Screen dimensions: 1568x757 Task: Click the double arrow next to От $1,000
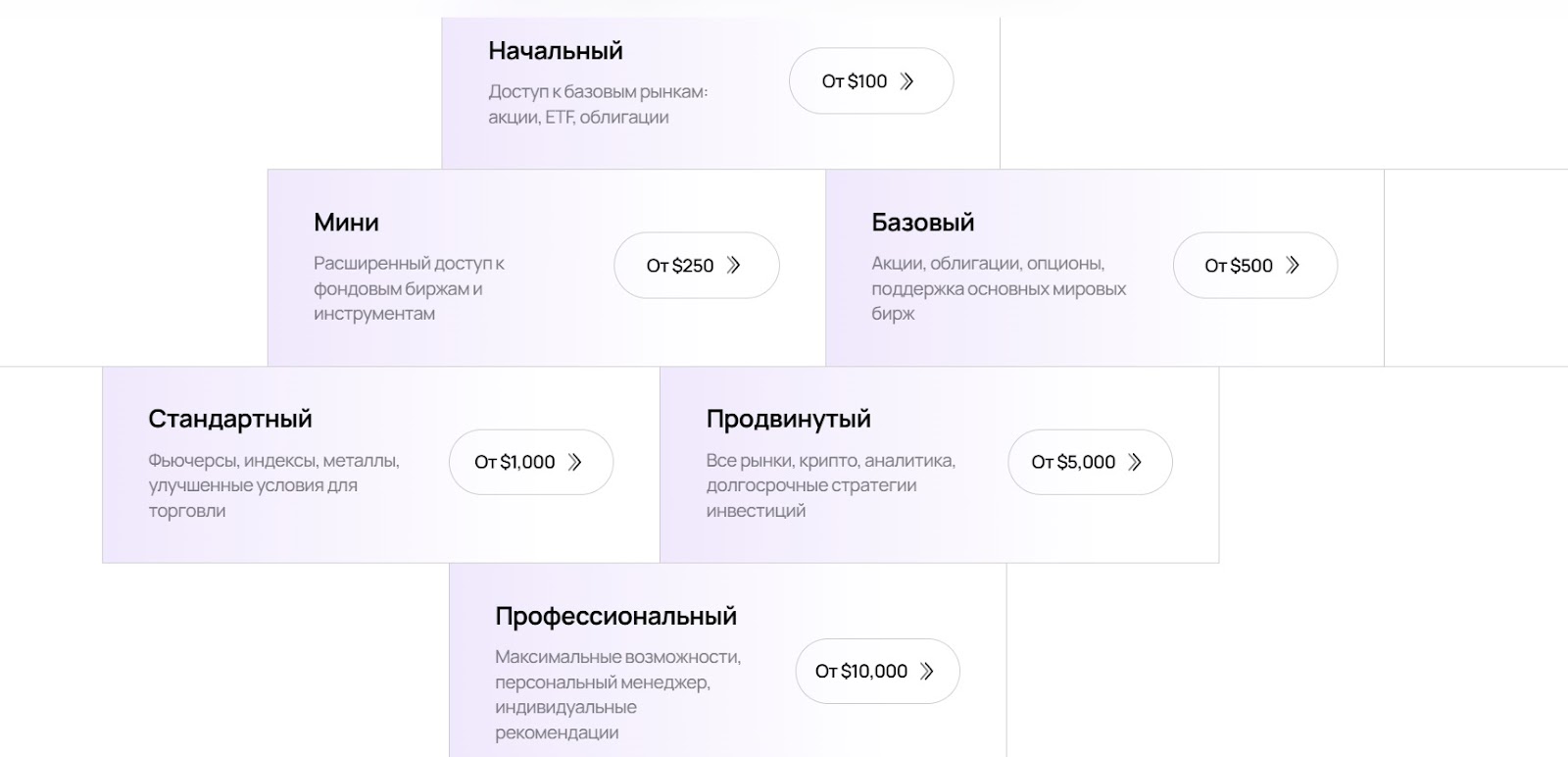[x=575, y=462]
